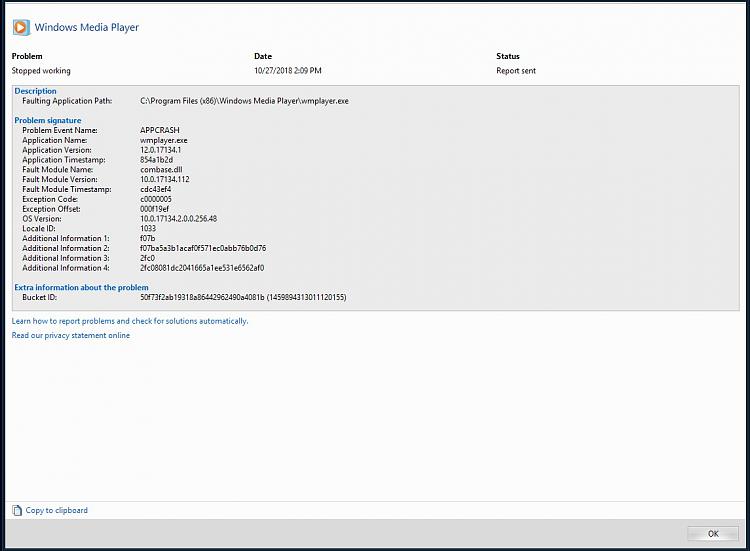Screen dimensions: 750x551
Task: Click the Bucket ID label
Action: [39, 297]
